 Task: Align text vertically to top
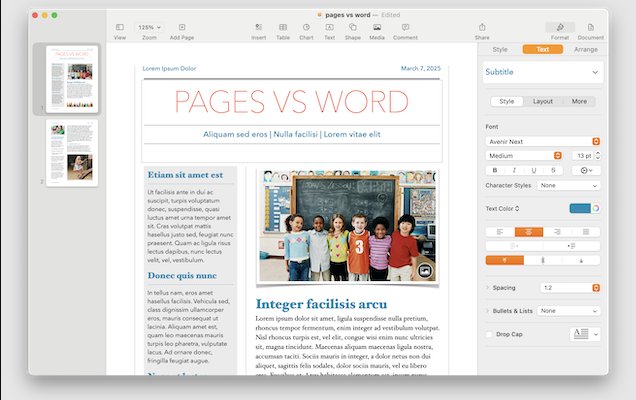(505, 260)
